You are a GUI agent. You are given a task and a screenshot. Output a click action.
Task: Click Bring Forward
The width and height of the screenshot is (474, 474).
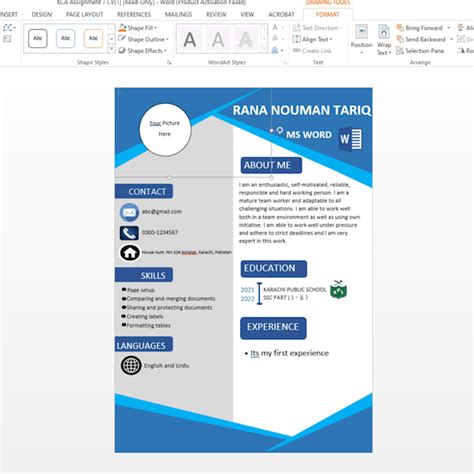(420, 28)
